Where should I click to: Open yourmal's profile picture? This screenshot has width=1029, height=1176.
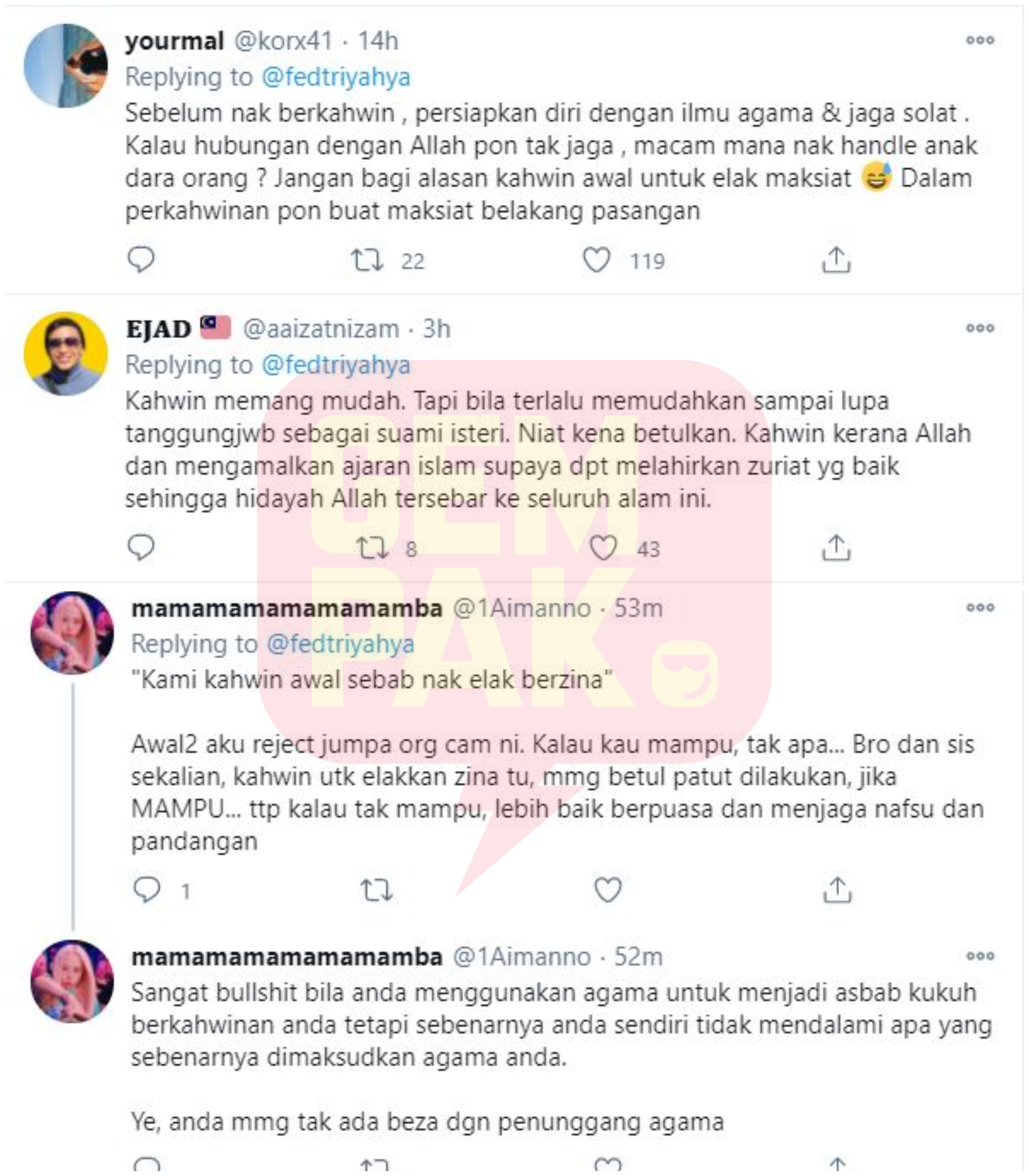tap(66, 66)
